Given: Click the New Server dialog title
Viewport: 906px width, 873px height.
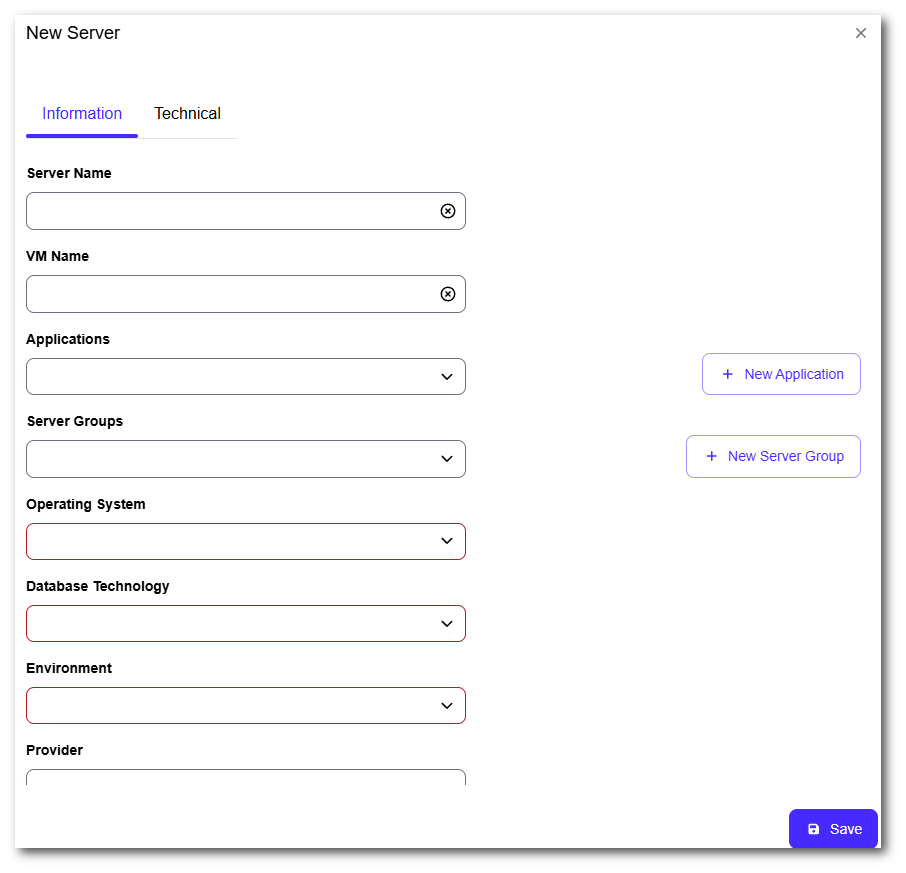Looking at the screenshot, I should [73, 33].
